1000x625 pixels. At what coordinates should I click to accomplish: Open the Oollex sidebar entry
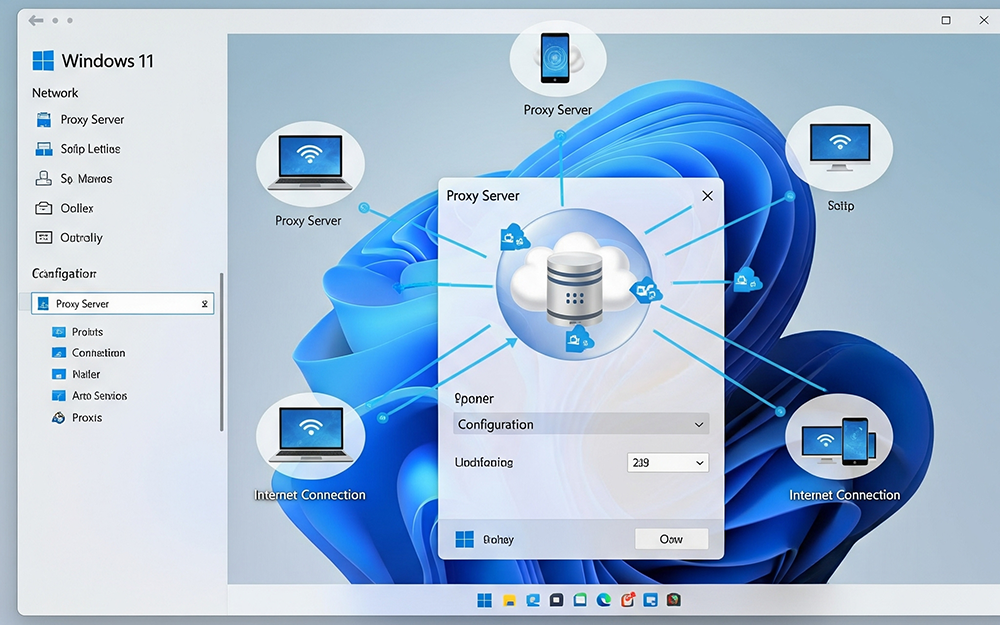click(x=64, y=208)
